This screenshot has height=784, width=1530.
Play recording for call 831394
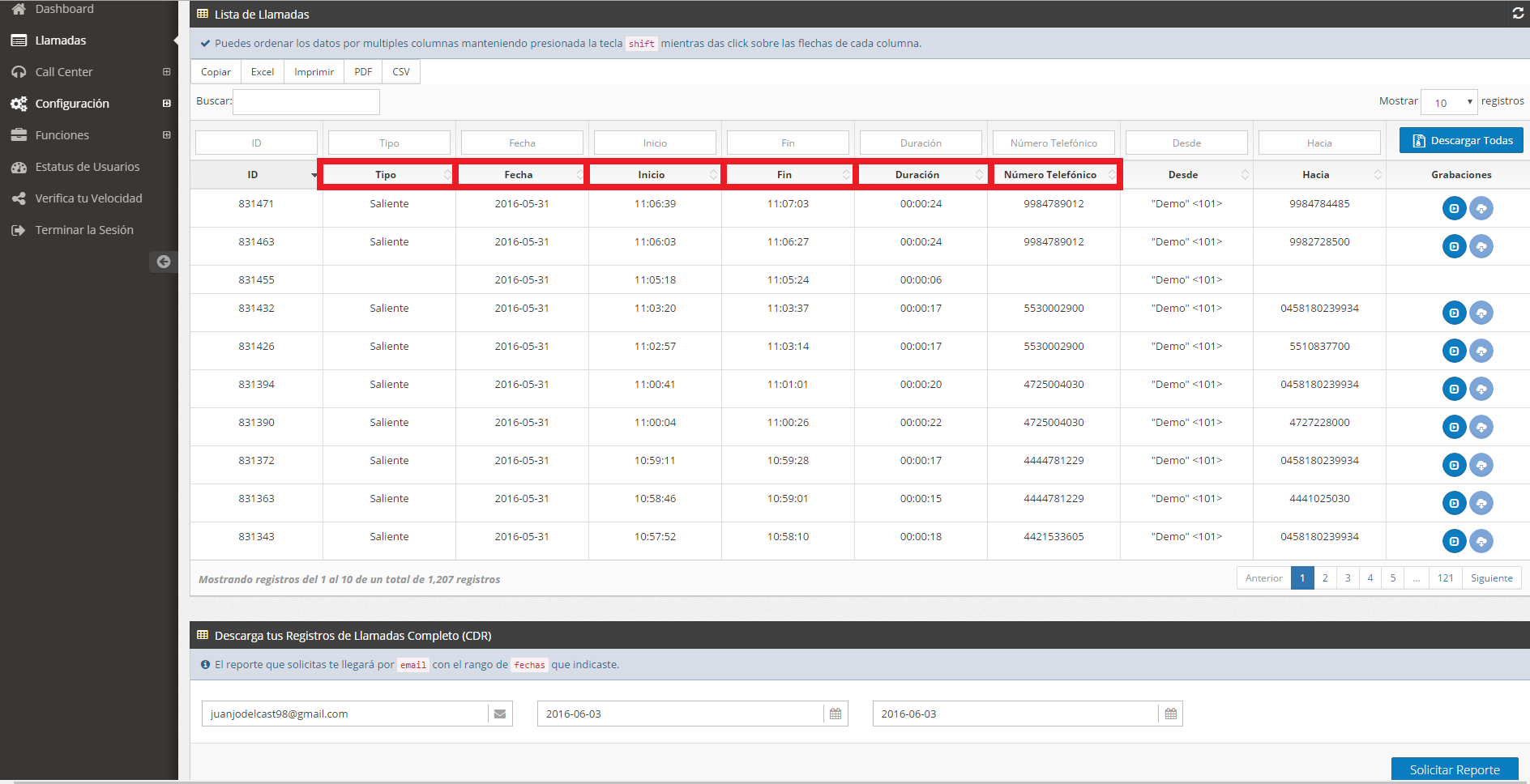tap(1455, 389)
